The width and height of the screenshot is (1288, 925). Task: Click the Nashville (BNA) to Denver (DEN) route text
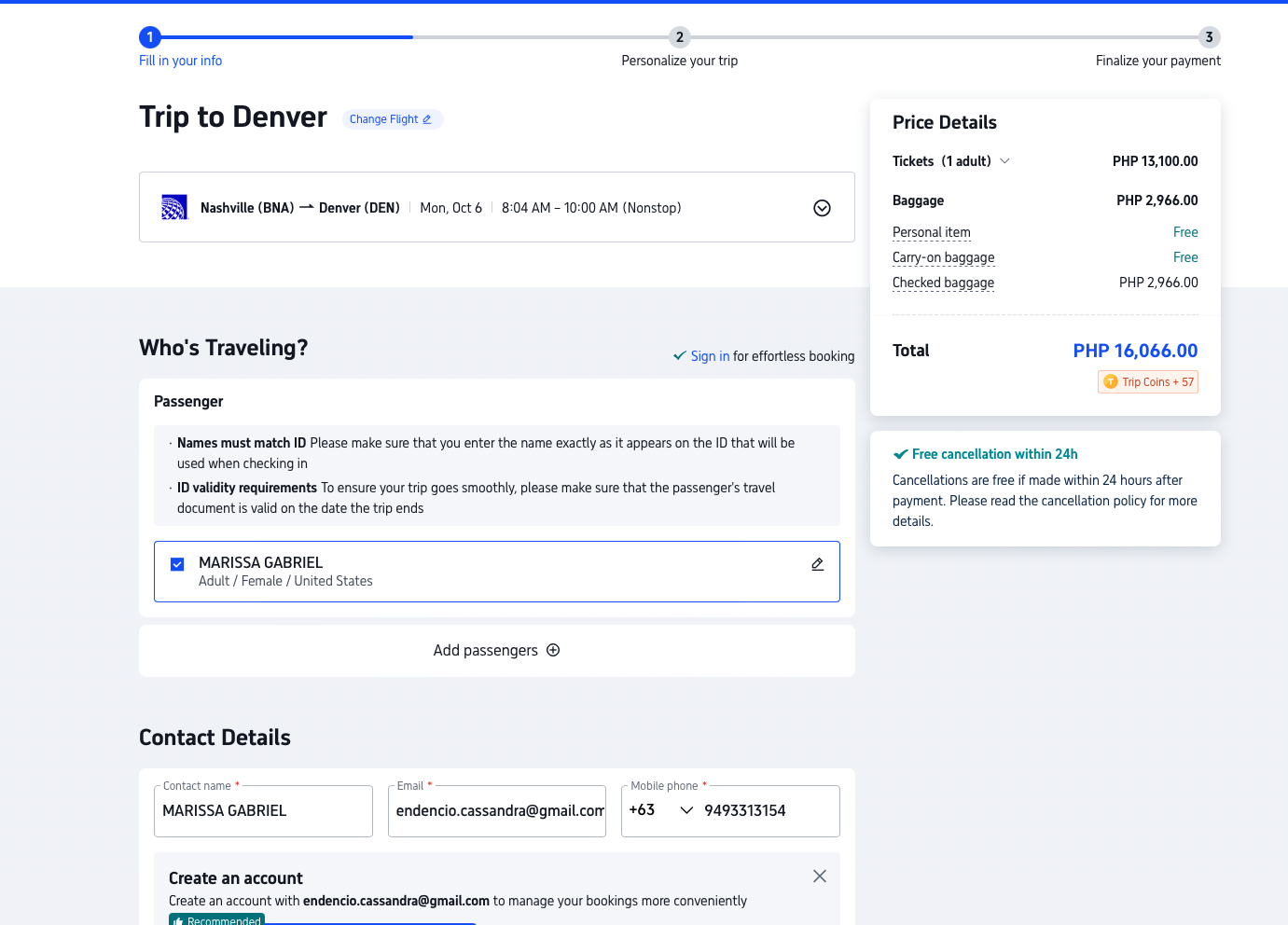coord(300,208)
